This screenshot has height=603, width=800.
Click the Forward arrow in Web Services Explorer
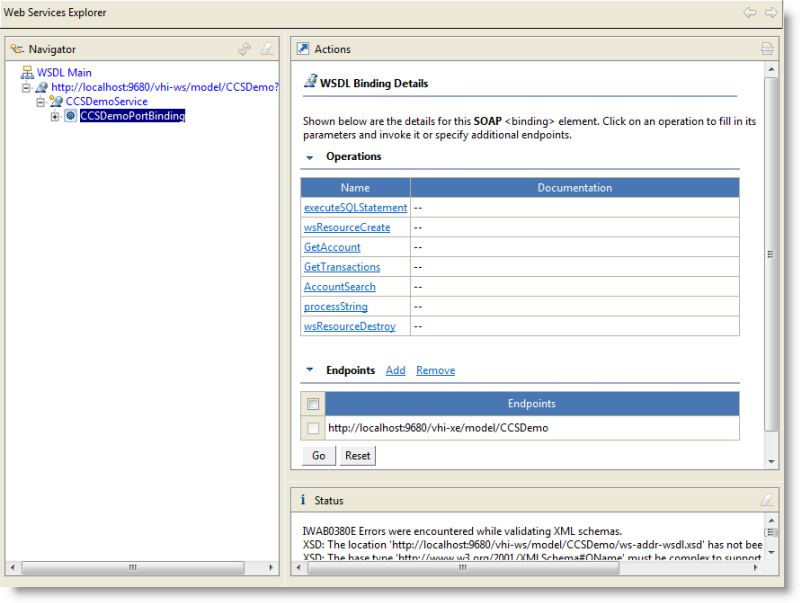pos(771,13)
